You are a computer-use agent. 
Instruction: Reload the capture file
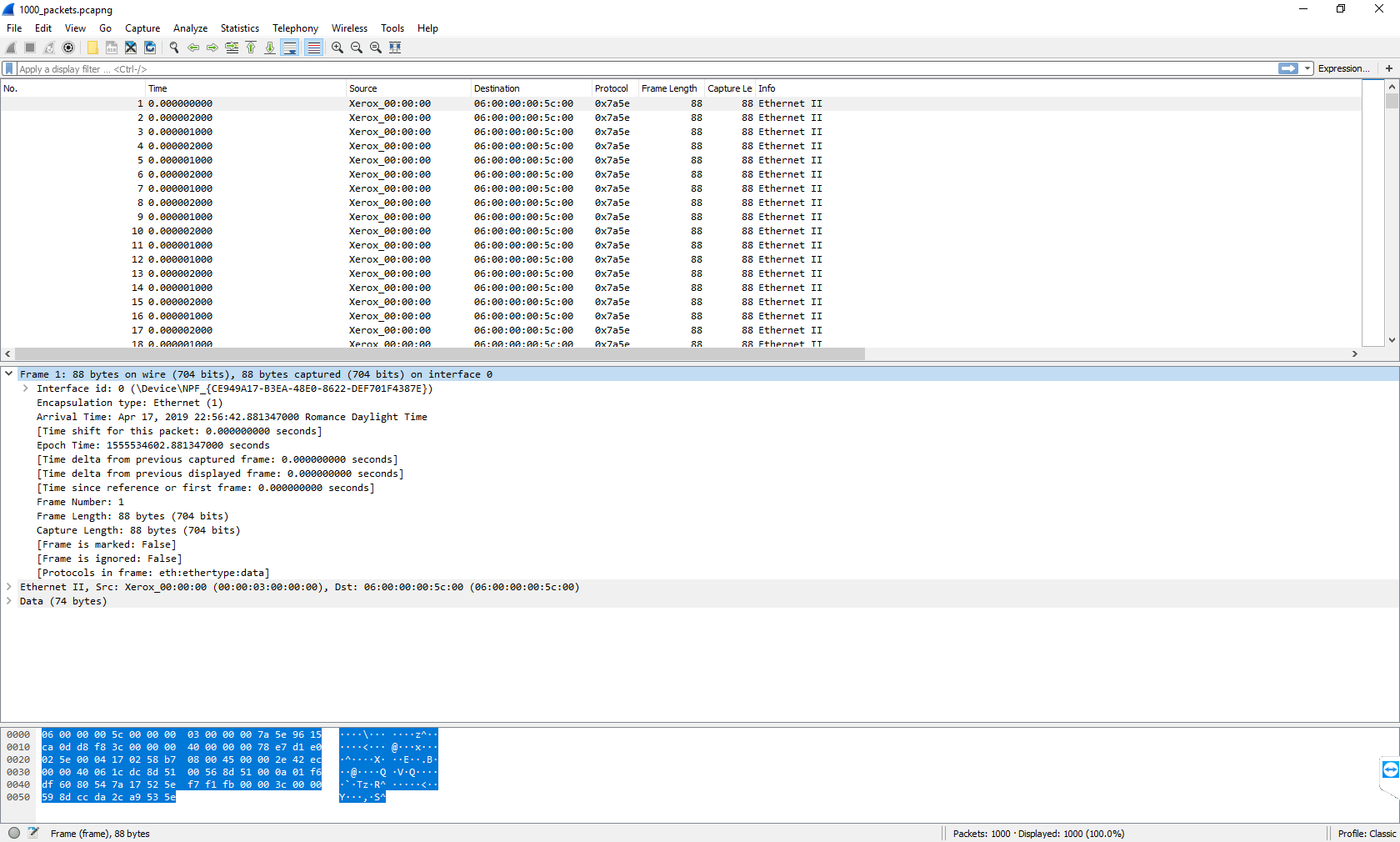(x=150, y=48)
